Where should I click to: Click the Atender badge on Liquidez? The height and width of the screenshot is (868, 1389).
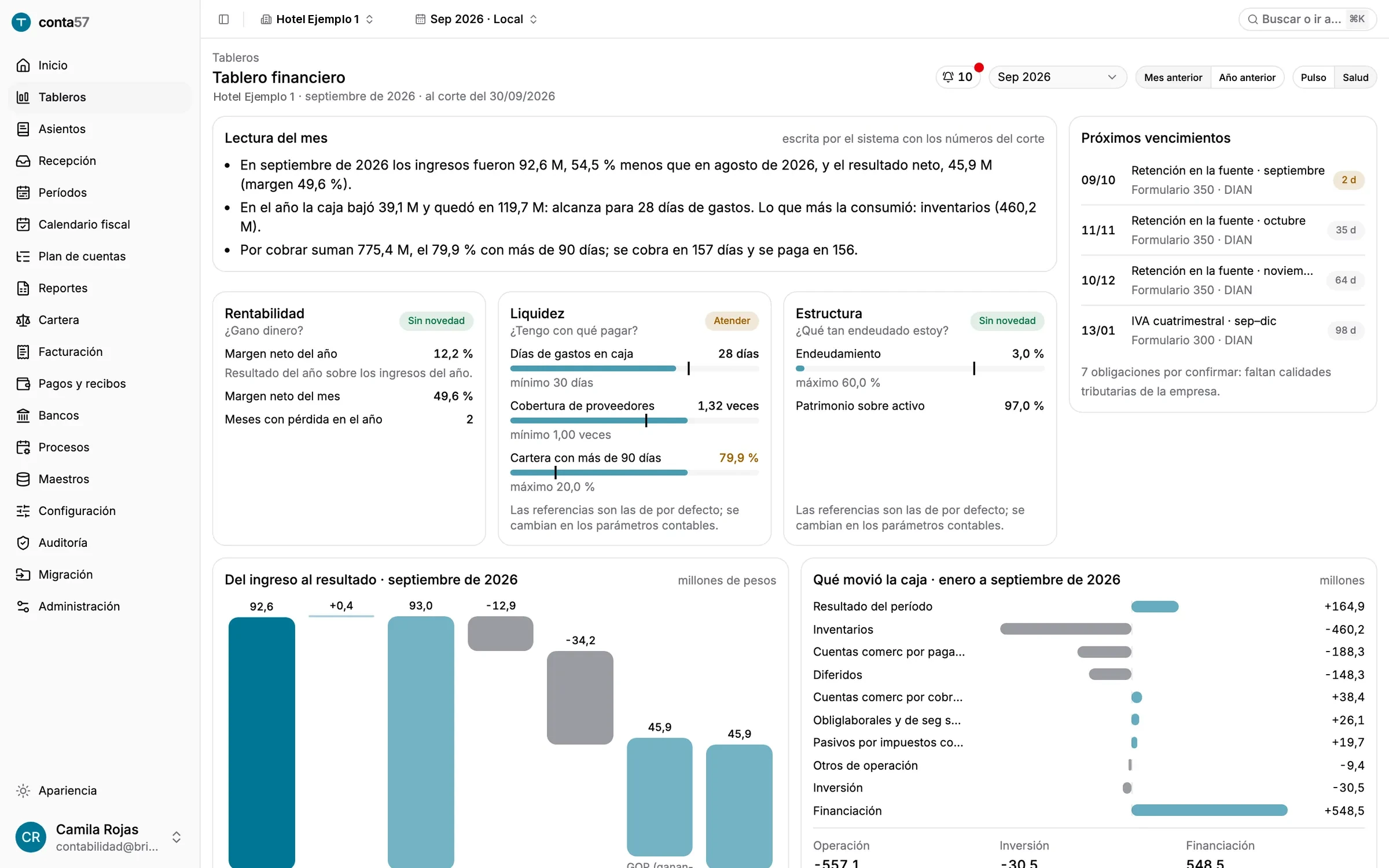[x=732, y=321]
